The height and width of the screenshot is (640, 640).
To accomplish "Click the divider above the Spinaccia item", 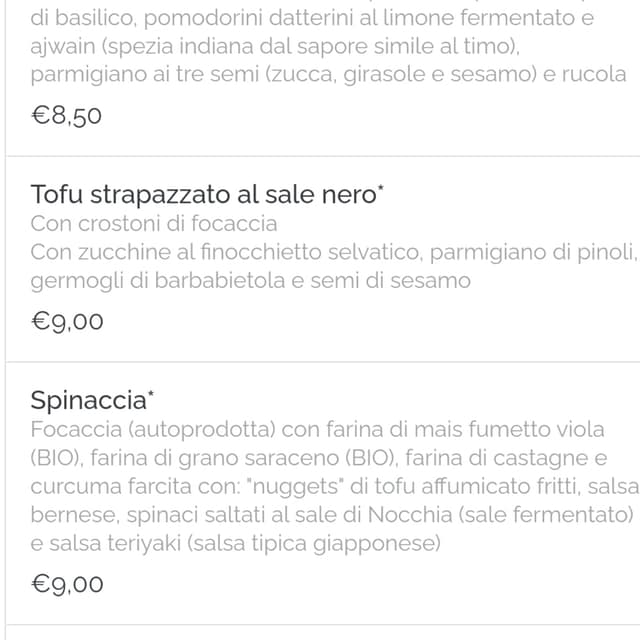I will click(x=323, y=362).
